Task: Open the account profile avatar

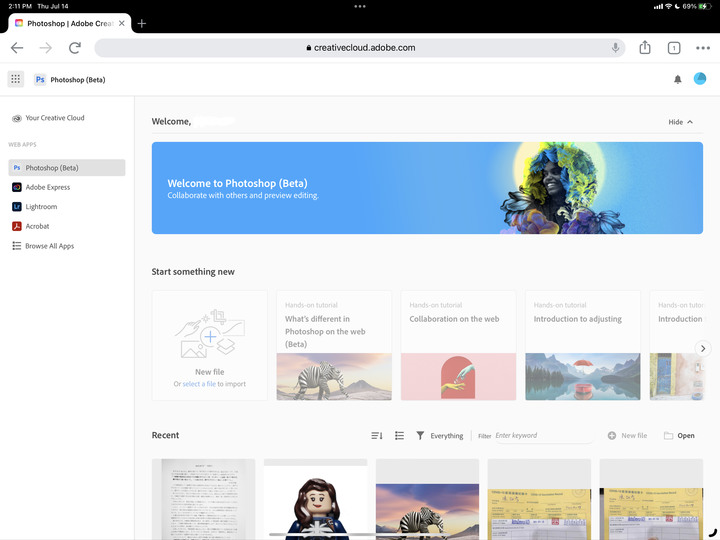Action: point(700,79)
